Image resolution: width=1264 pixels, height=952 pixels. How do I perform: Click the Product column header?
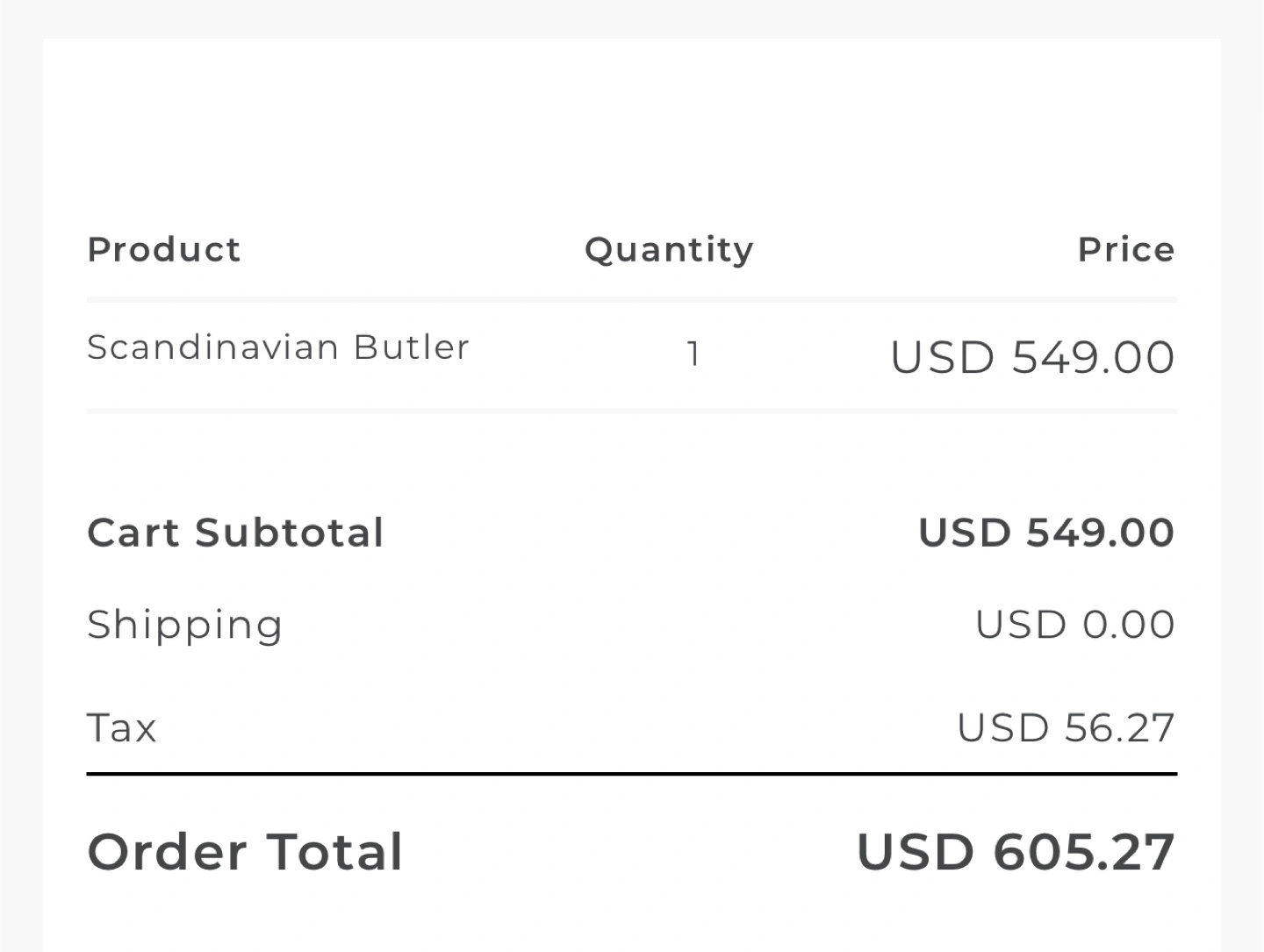[x=164, y=250]
